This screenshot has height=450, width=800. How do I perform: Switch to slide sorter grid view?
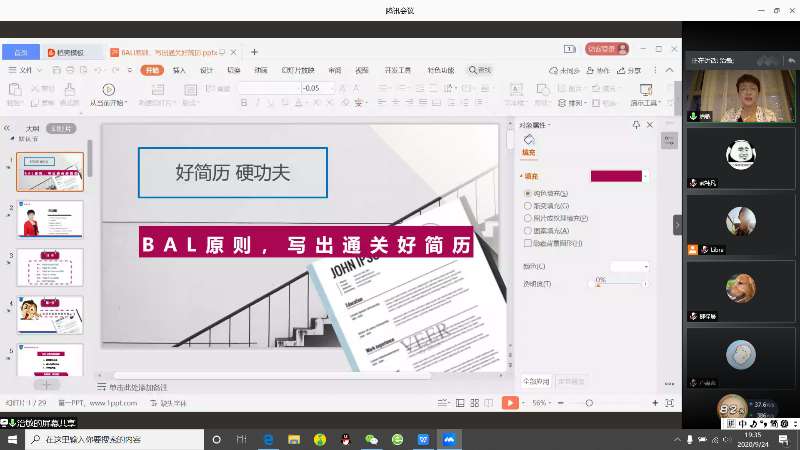474,403
